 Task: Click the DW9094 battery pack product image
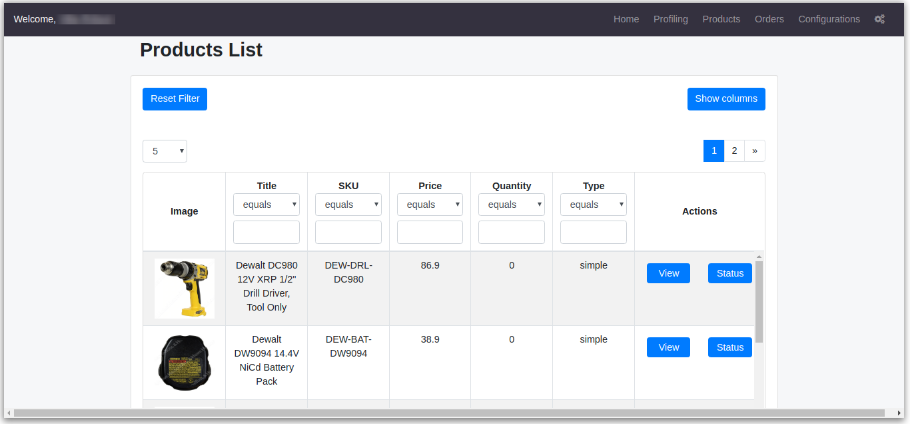tap(185, 363)
